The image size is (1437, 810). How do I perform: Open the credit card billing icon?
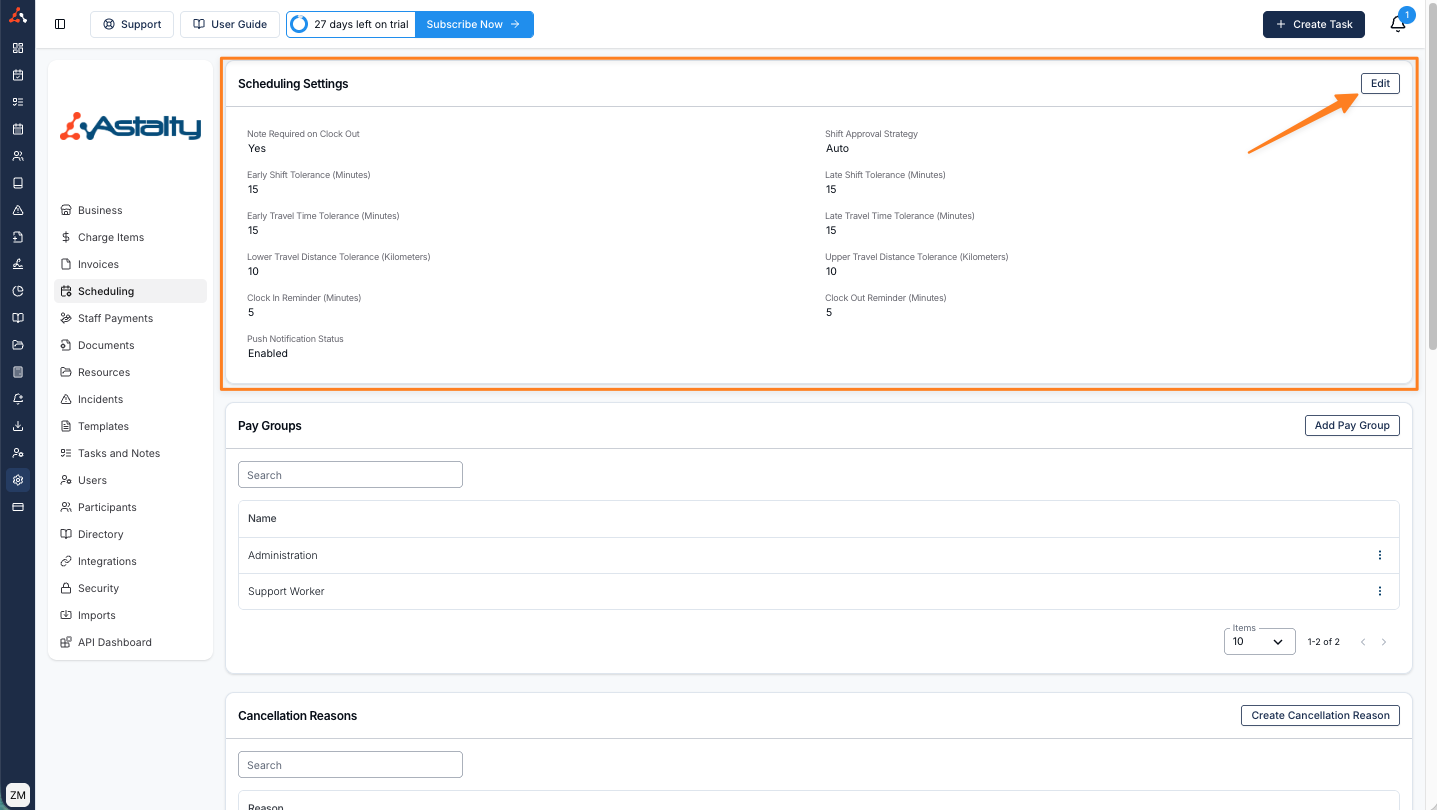17,507
